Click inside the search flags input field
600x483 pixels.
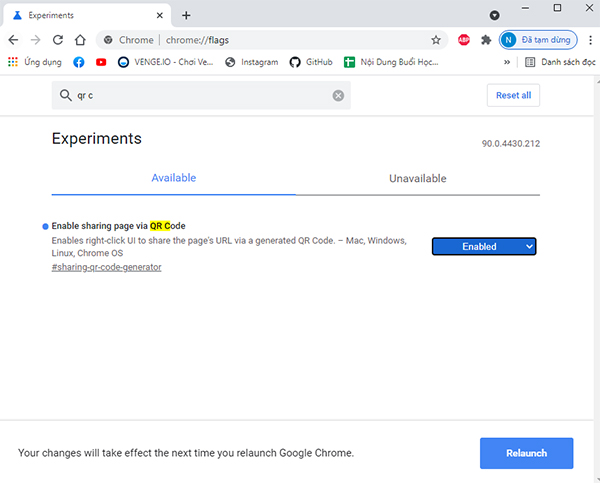point(200,96)
